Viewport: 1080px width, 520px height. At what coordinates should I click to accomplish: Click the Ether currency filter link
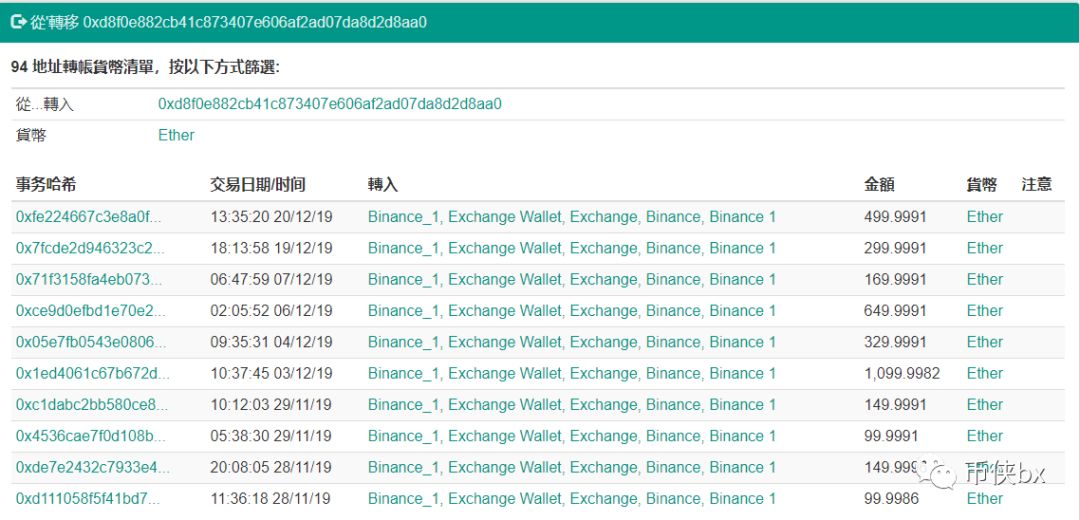point(176,135)
